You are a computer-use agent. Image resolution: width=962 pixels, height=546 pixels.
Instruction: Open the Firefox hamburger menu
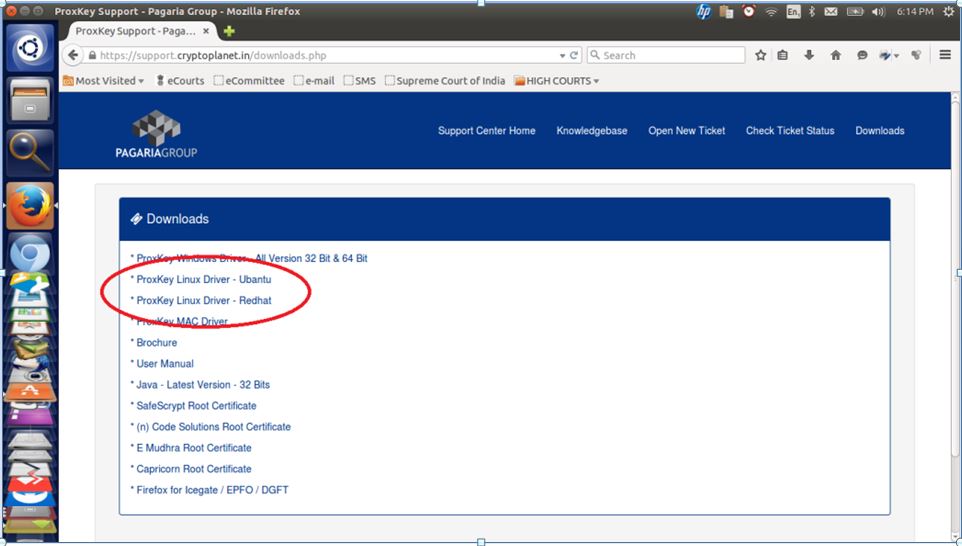tap(945, 55)
